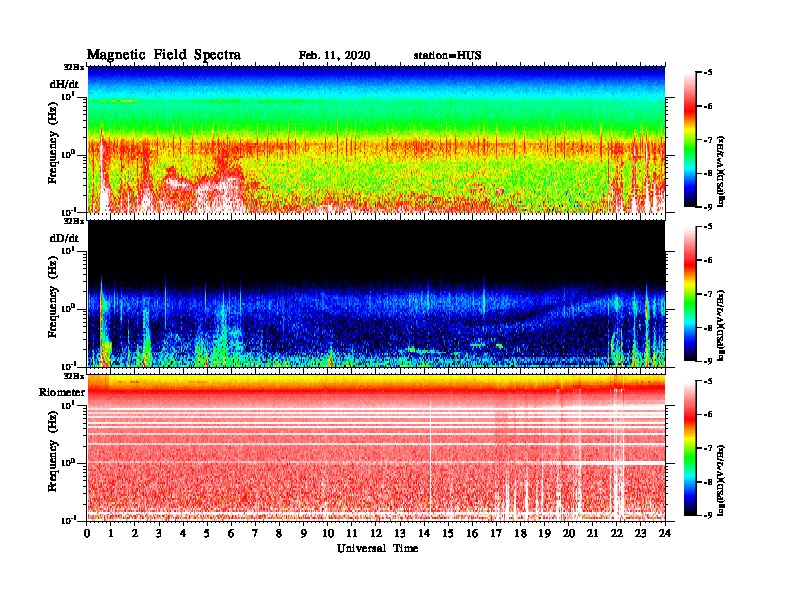
Task: Click the "Riometer" panel label
Action: click(x=62, y=392)
